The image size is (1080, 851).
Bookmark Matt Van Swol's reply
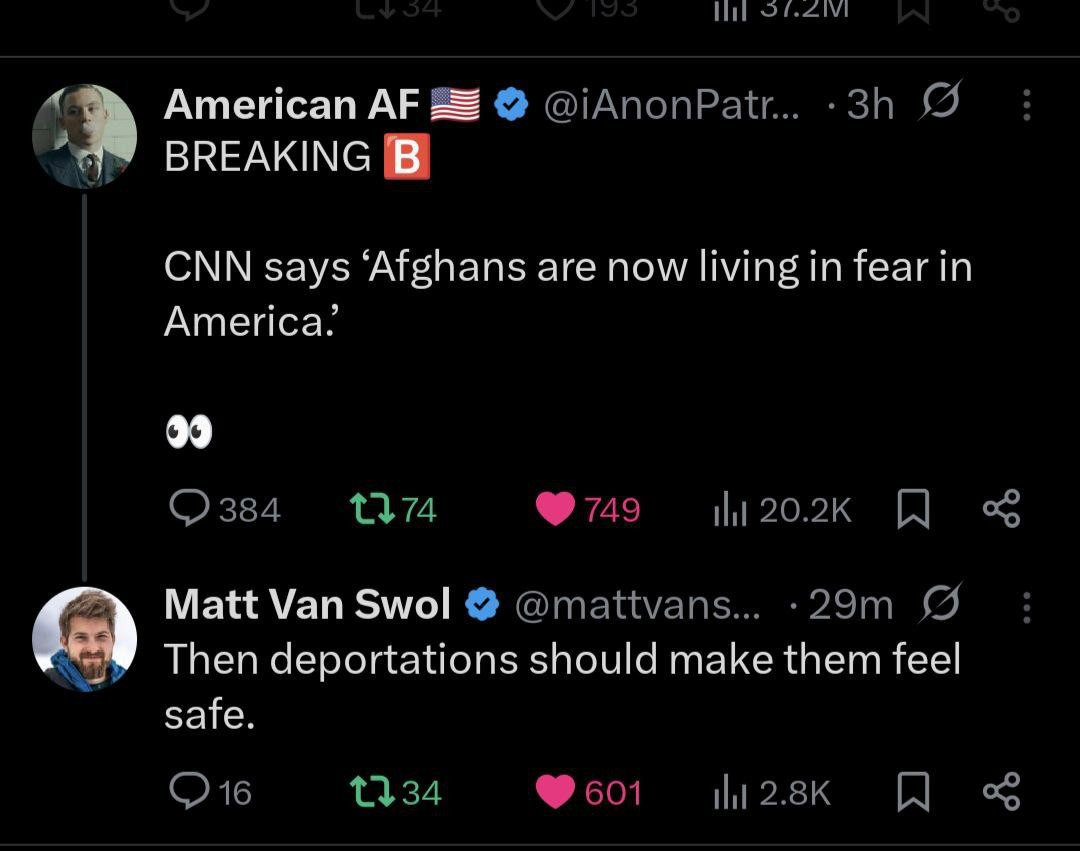[911, 793]
